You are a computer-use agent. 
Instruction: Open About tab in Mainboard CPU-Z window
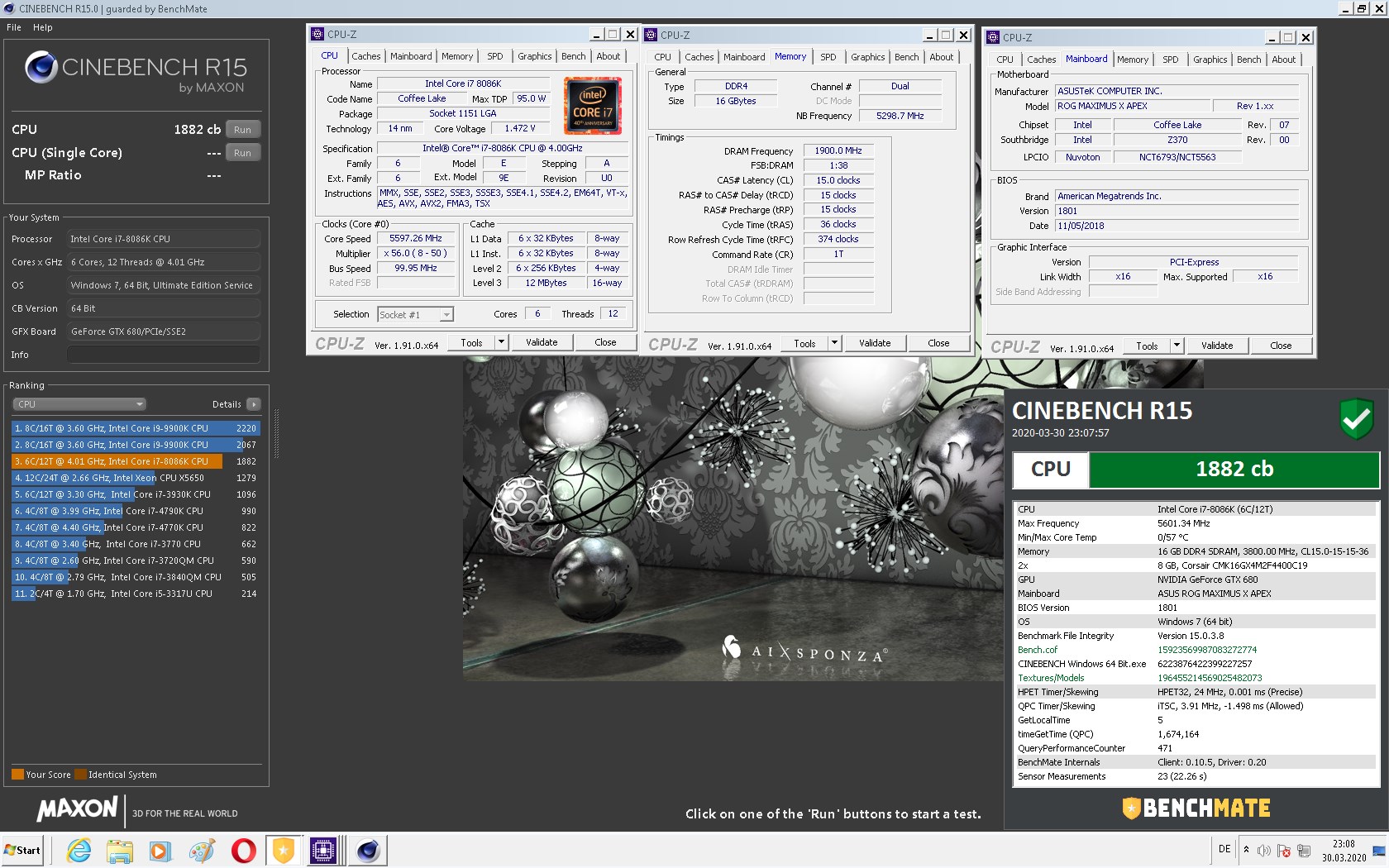point(1284,60)
